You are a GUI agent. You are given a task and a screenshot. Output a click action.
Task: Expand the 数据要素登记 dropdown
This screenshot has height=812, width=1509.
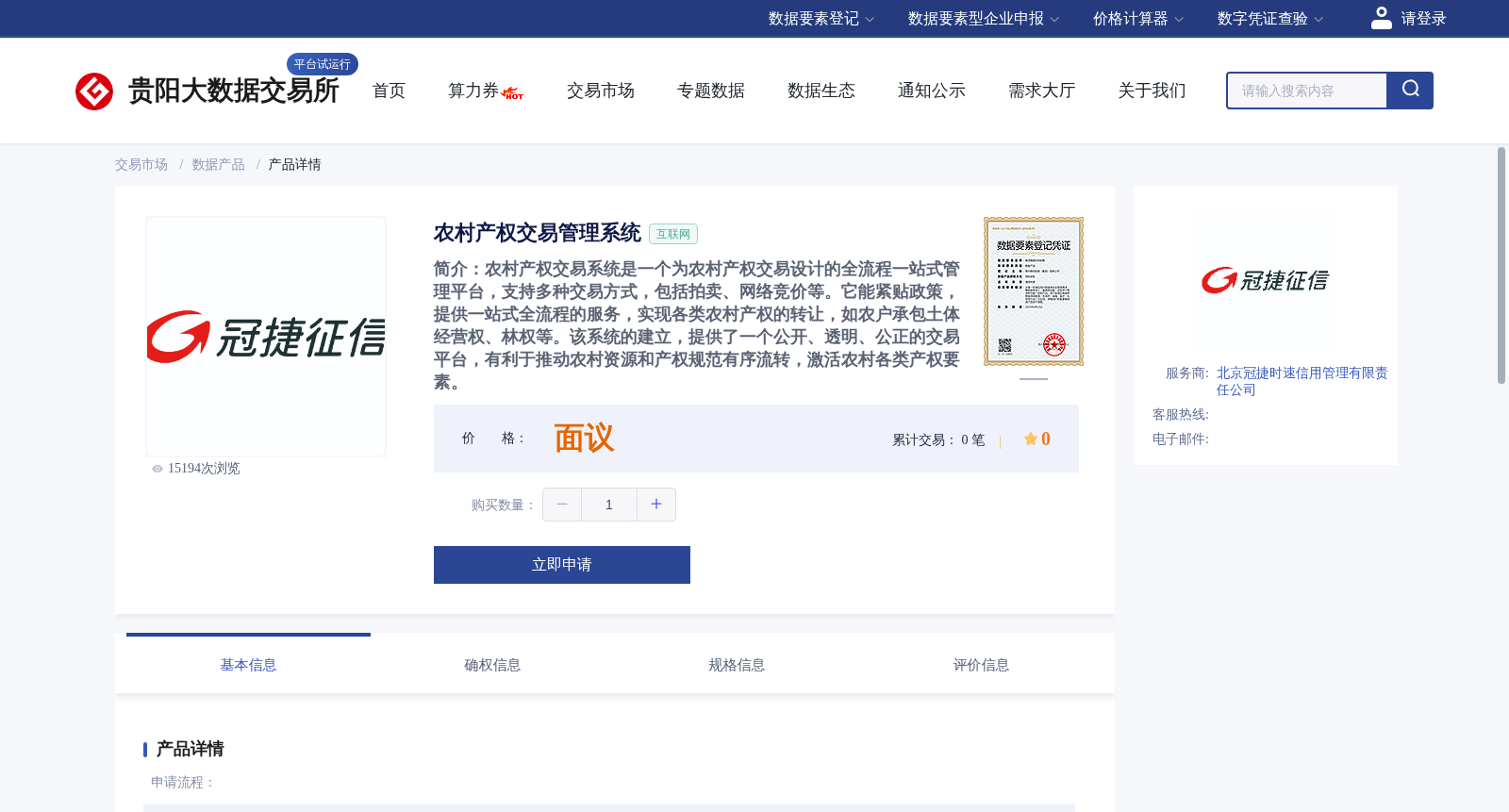coord(821,19)
